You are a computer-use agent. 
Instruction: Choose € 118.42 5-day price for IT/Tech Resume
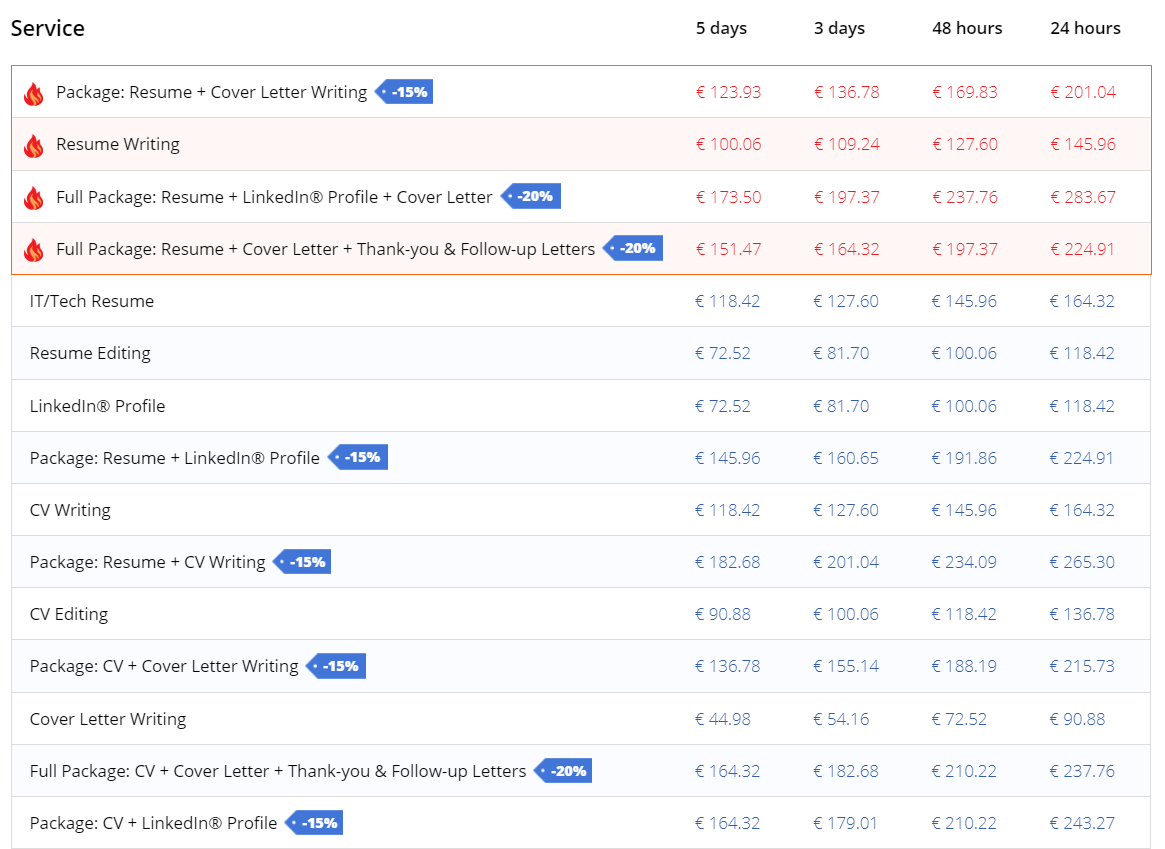727,301
